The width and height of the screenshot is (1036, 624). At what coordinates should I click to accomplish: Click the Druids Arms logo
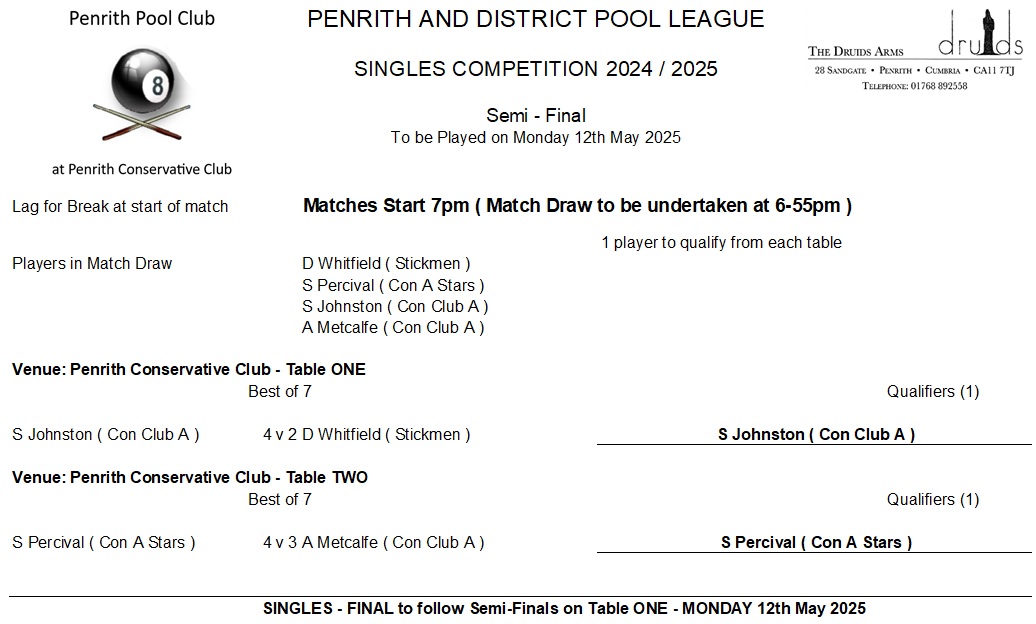click(x=981, y=33)
